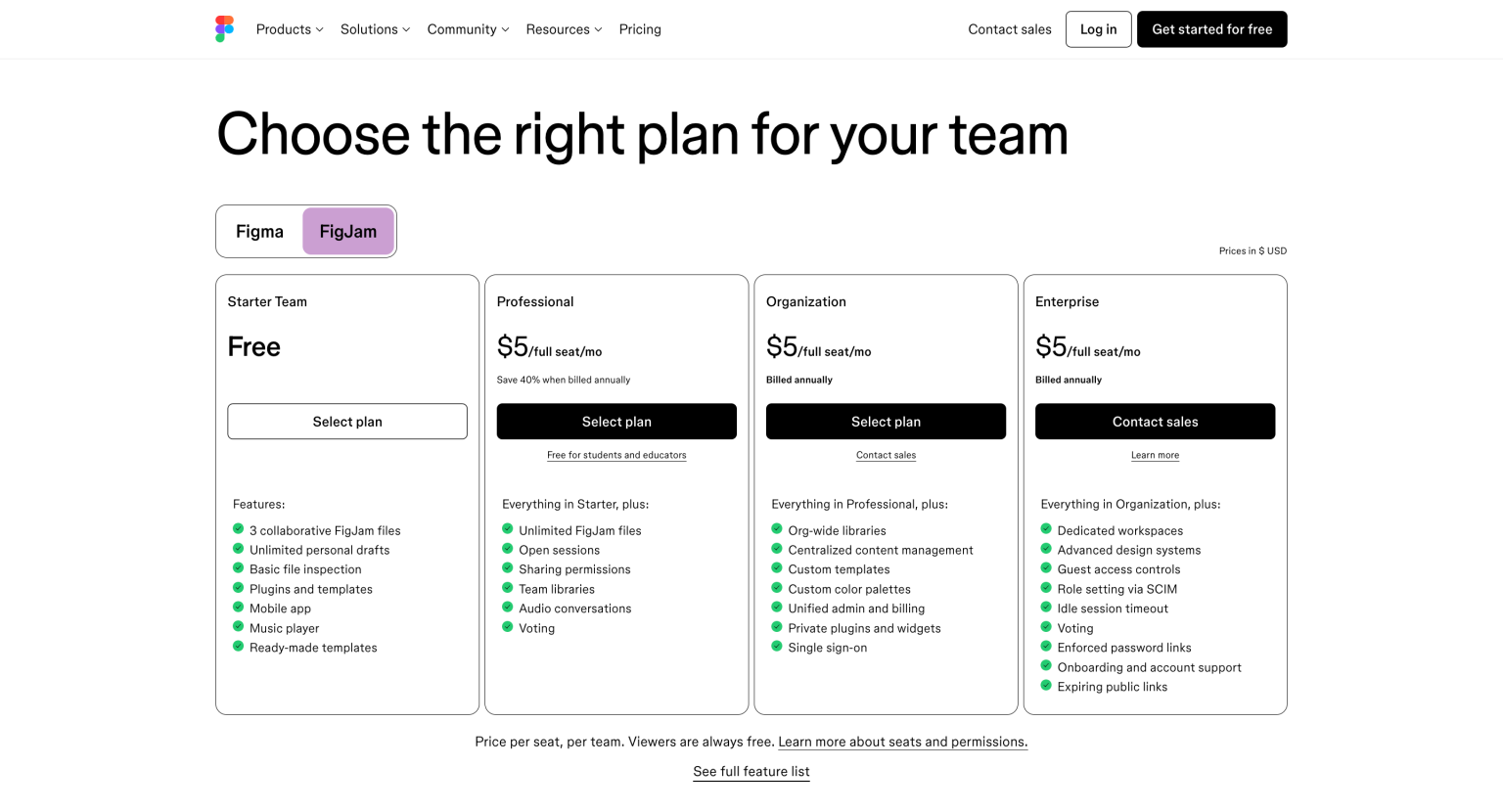Open Learn more about seats and permissions
Screen dimensions: 1503x812
point(901,742)
